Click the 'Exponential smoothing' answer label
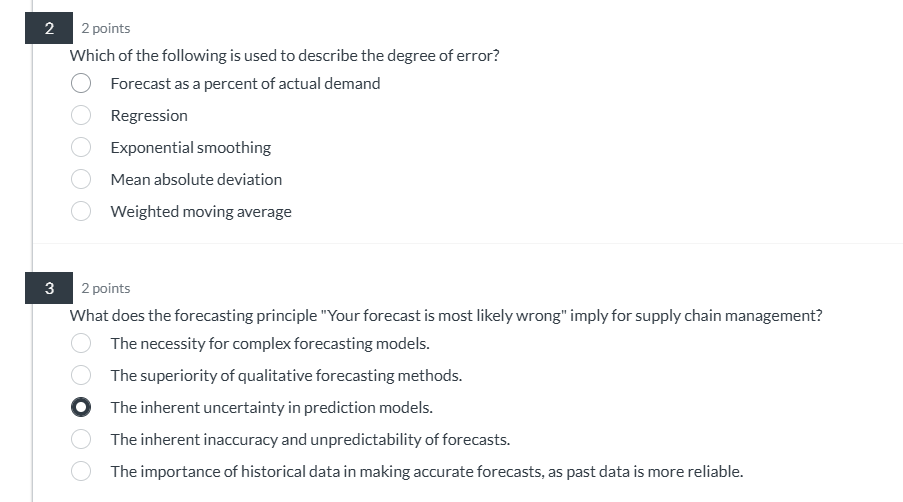The width and height of the screenshot is (903, 502). pyautogui.click(x=191, y=148)
